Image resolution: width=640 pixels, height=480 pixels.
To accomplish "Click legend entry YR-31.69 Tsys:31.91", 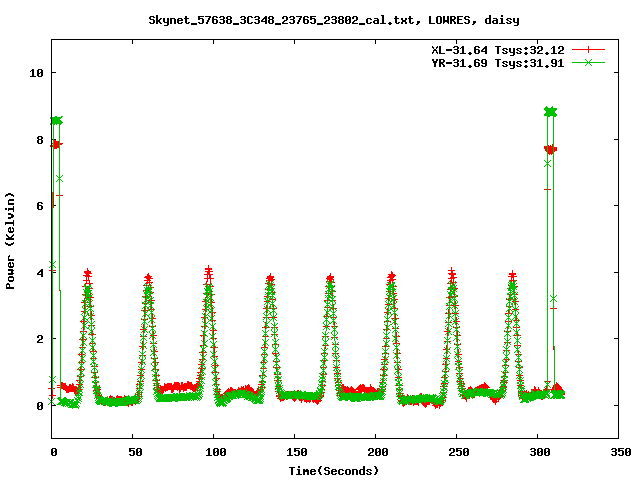I will (x=498, y=63).
